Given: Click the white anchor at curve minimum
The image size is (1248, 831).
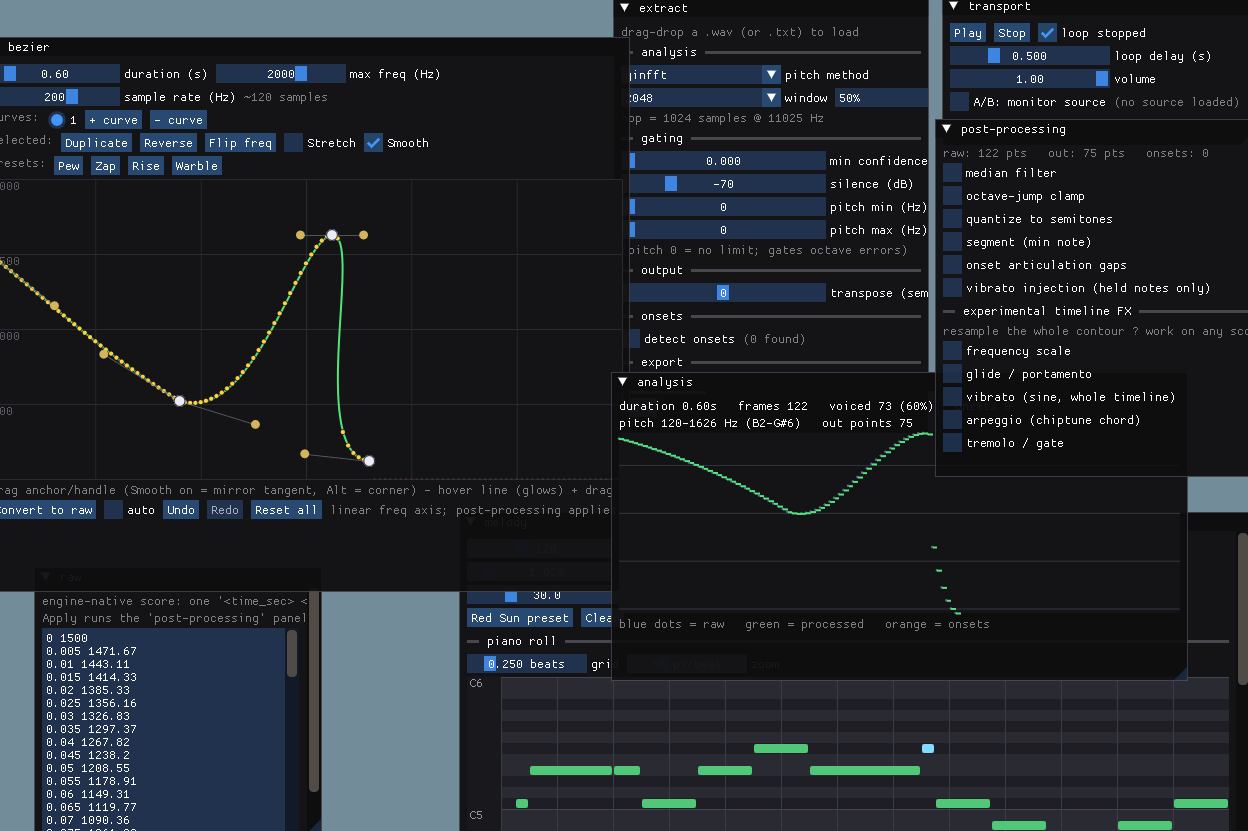Looking at the screenshot, I should (x=180, y=401).
